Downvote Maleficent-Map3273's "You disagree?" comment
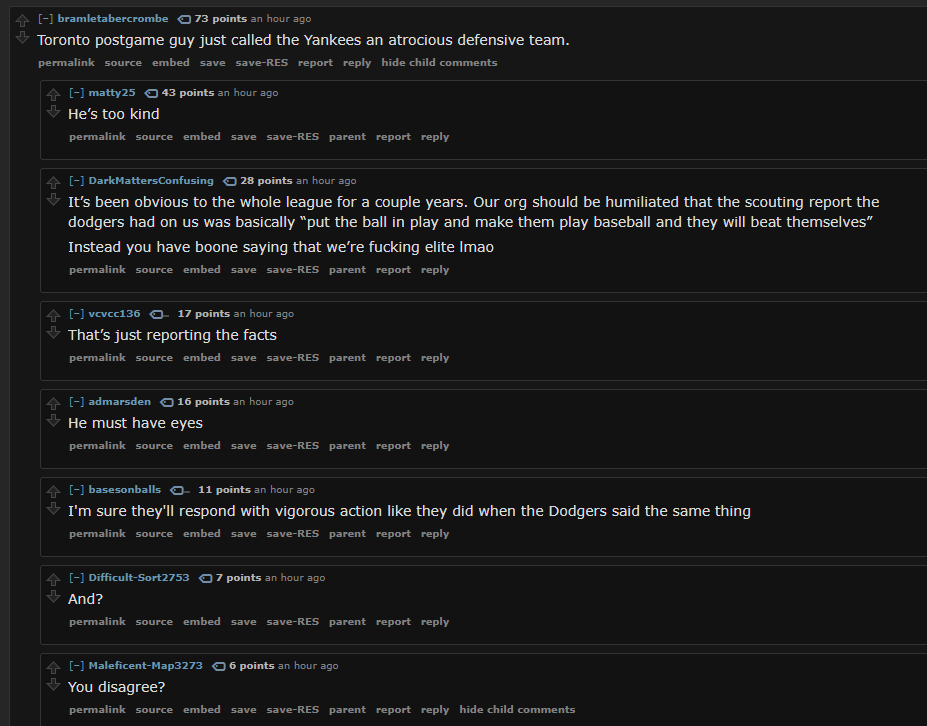The height and width of the screenshot is (726, 927). coord(53,685)
